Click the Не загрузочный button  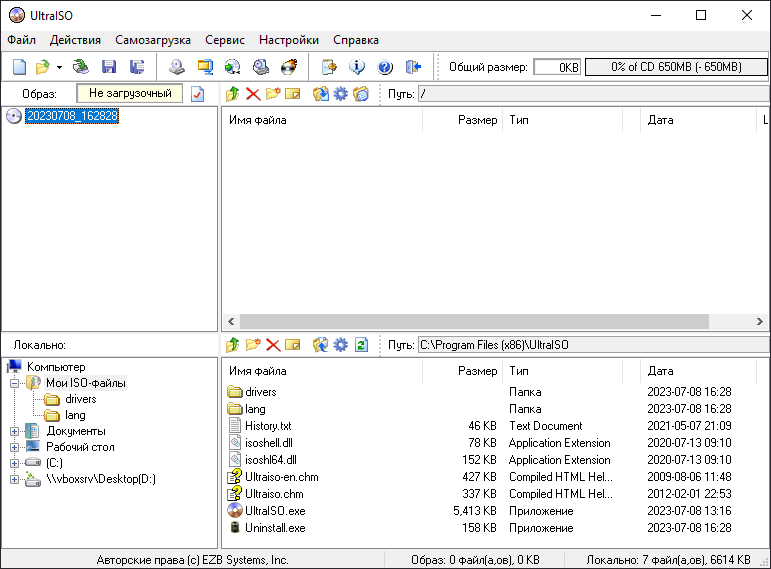[x=130, y=93]
